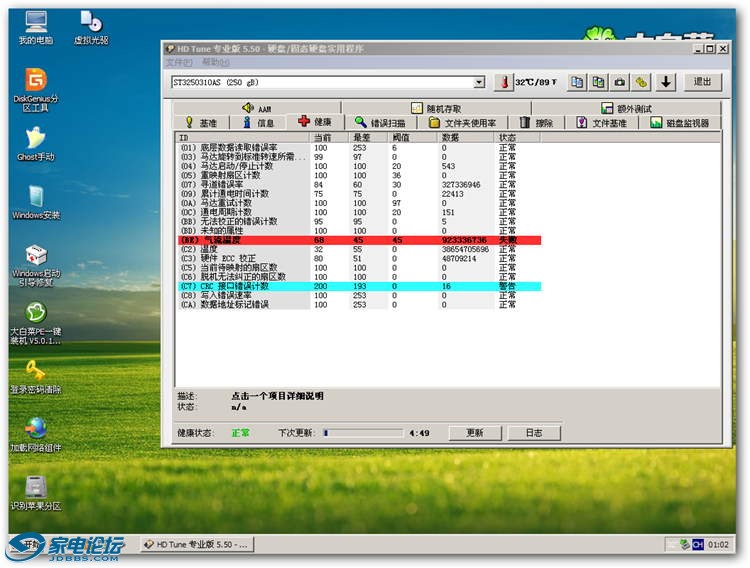The height and width of the screenshot is (568, 750).
Task: Open 识别苹果分区 desktop icon
Action: (36, 493)
